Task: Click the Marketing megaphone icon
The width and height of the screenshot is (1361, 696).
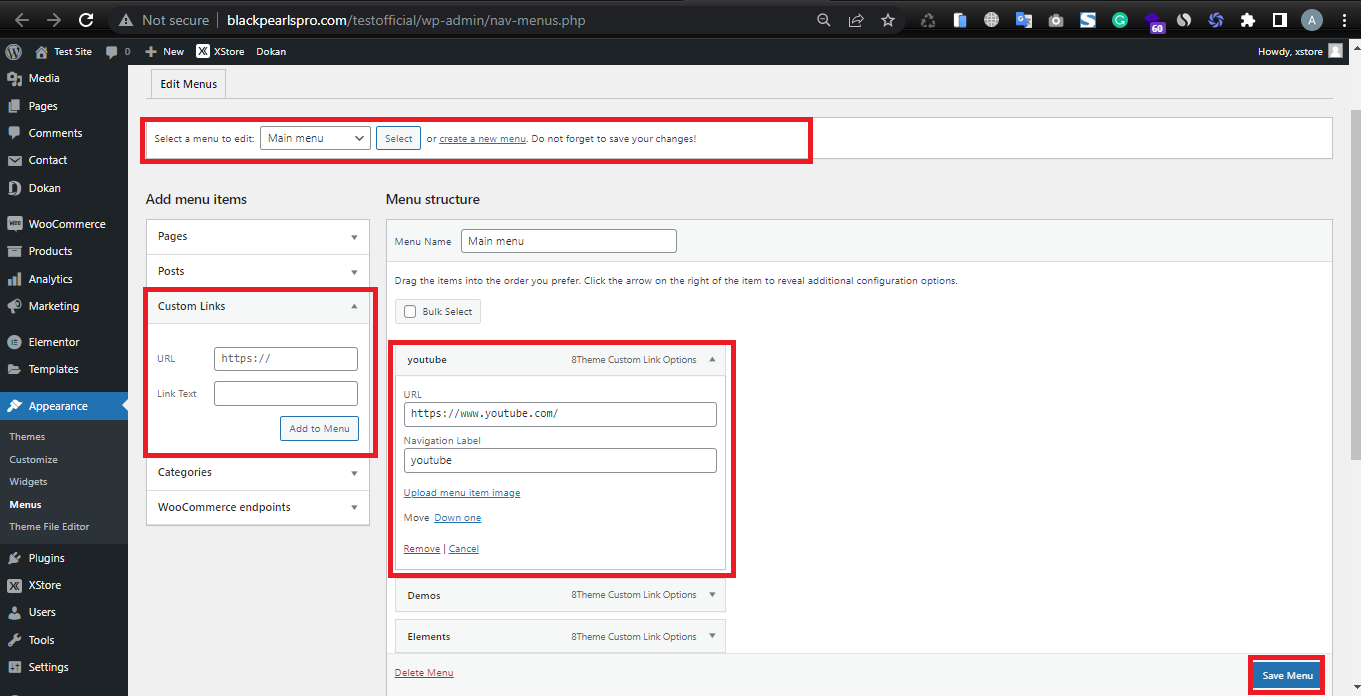Action: pos(14,306)
